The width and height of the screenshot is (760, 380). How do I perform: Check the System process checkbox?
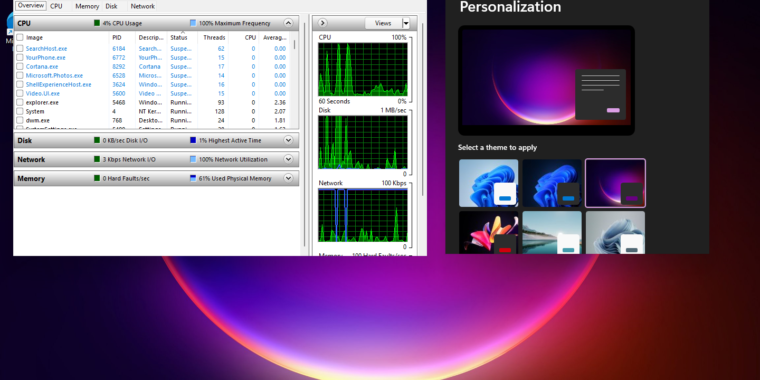(20, 111)
